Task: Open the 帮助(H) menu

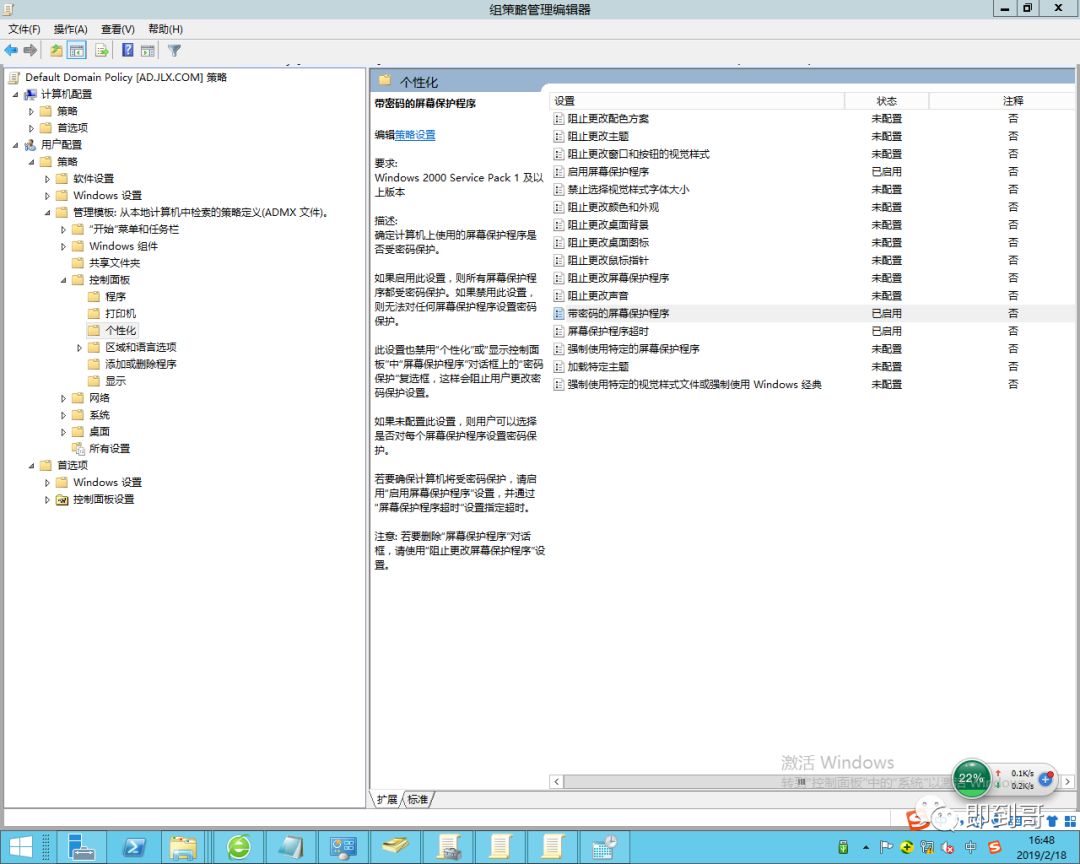Action: [x=165, y=29]
